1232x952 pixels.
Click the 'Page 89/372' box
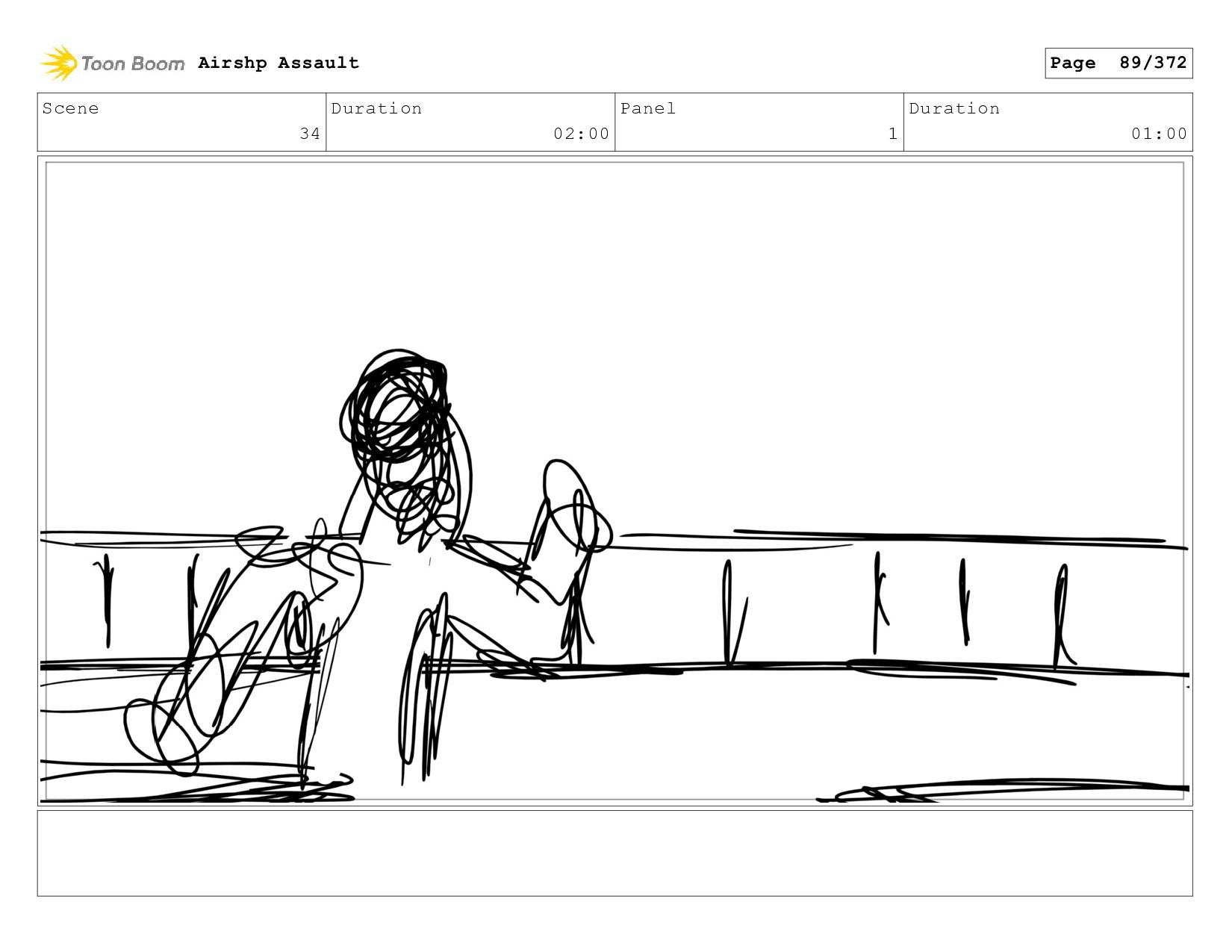coord(1119,63)
